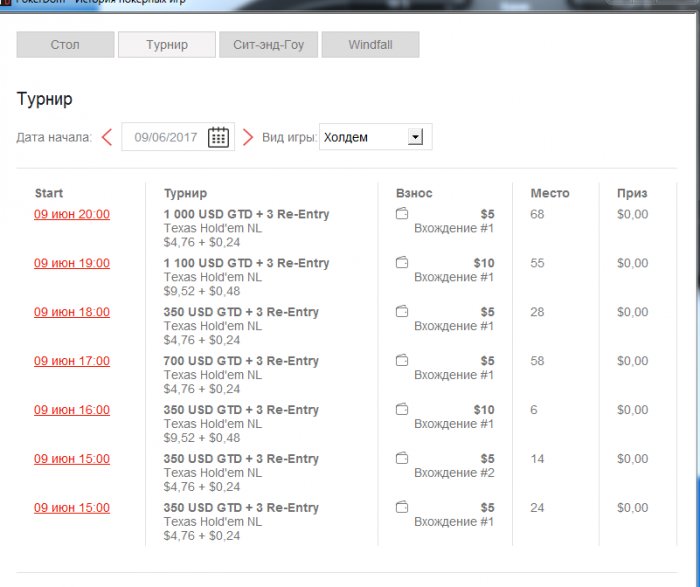Click wallet icon for 19:00 tournament
Screen dimensions: 700x587
tap(402, 262)
